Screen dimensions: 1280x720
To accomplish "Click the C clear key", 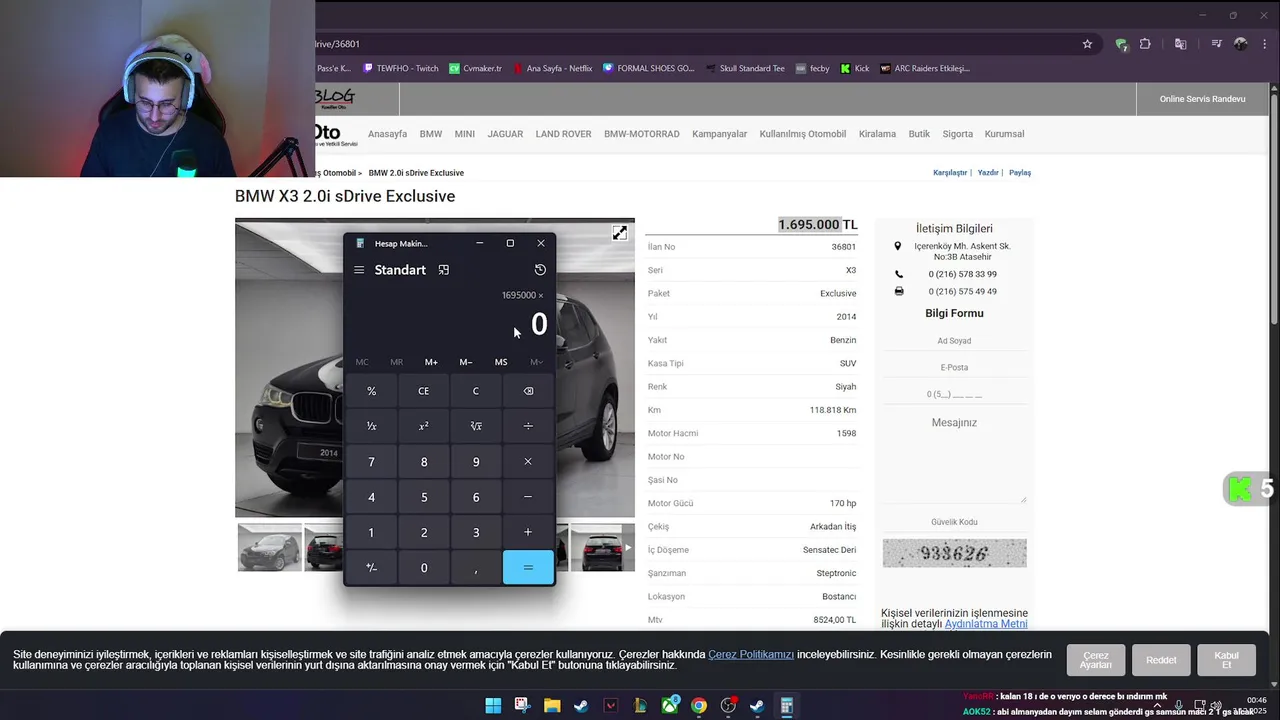I will 476,391.
